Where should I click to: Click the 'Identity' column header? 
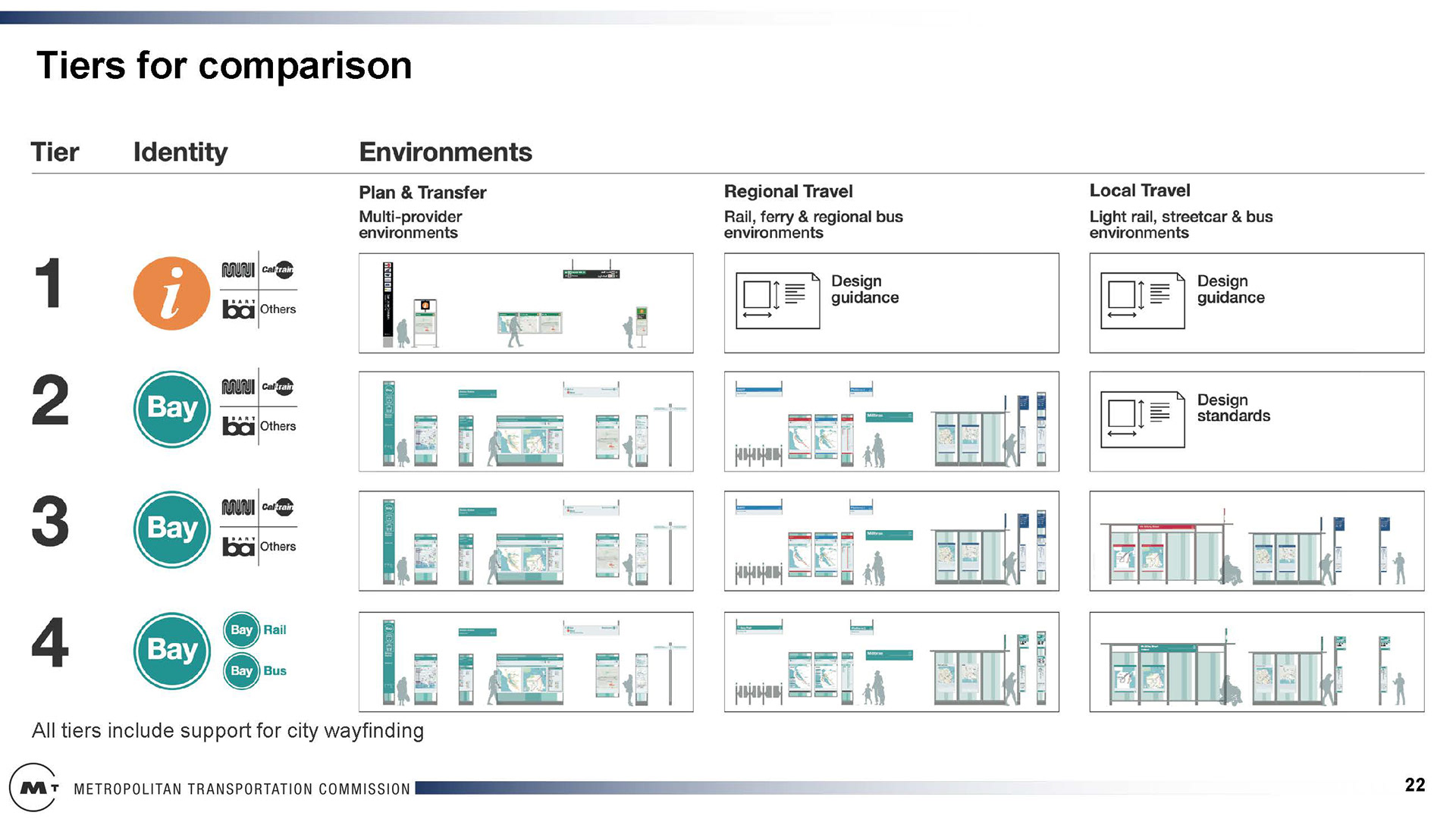point(180,153)
